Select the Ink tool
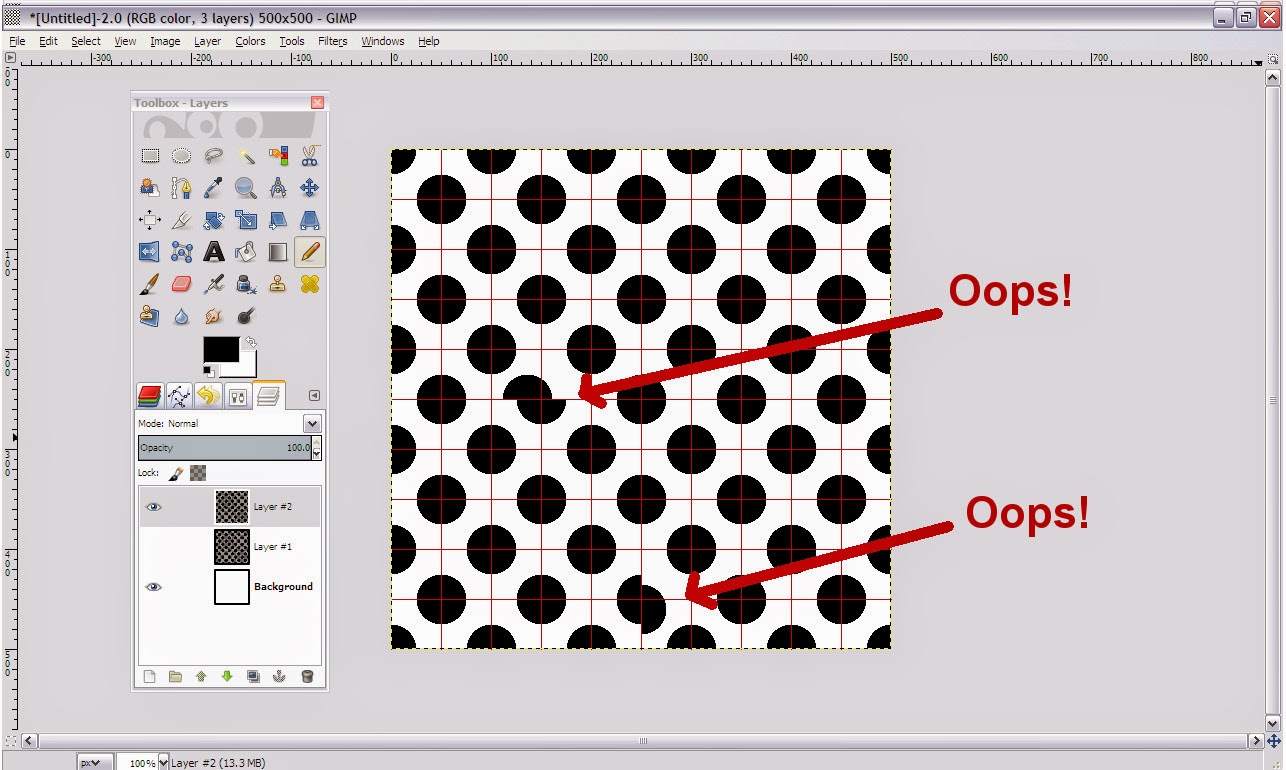Viewport: 1286px width, 770px height. [x=246, y=284]
